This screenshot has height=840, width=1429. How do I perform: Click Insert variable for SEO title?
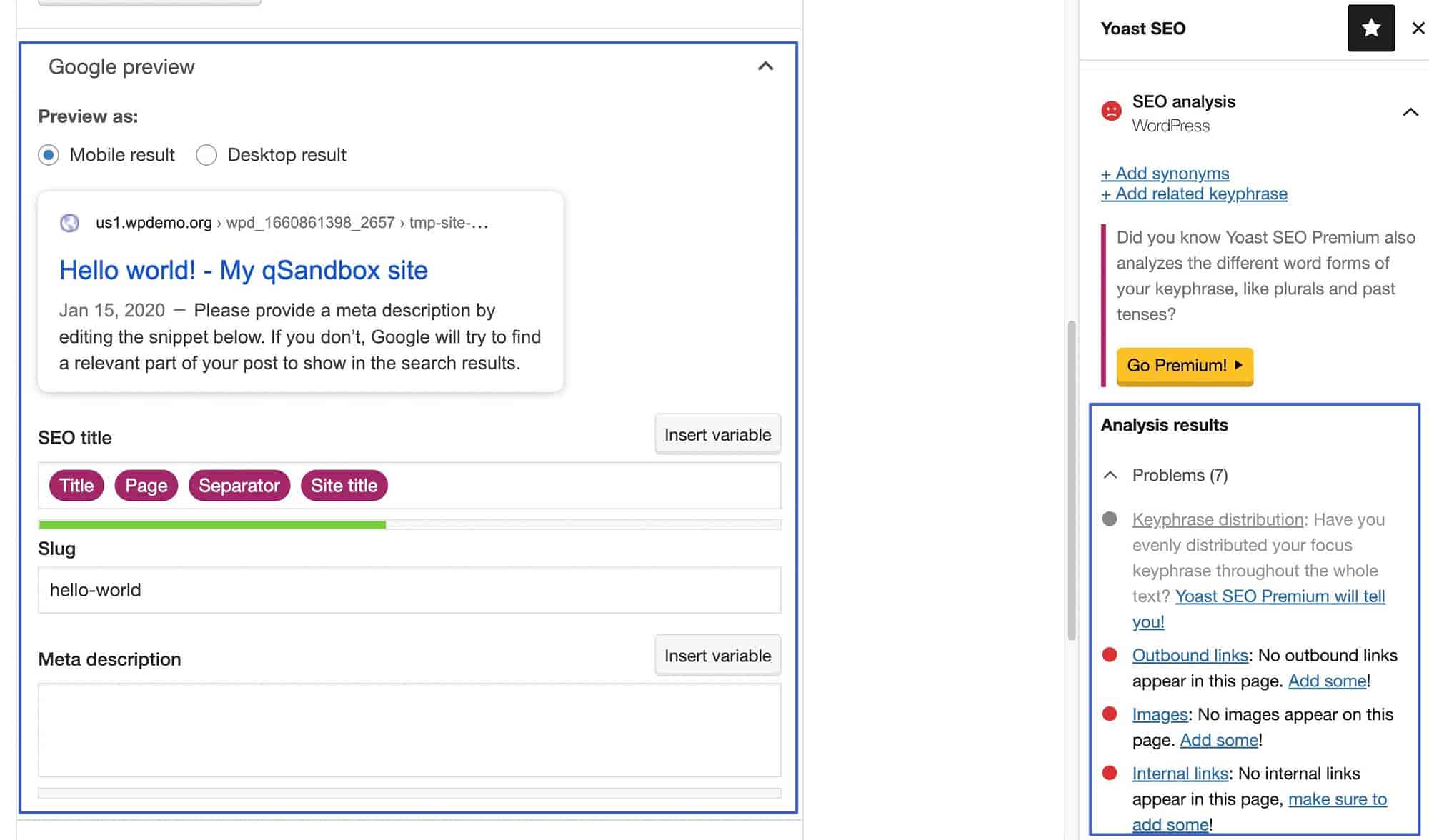point(717,433)
